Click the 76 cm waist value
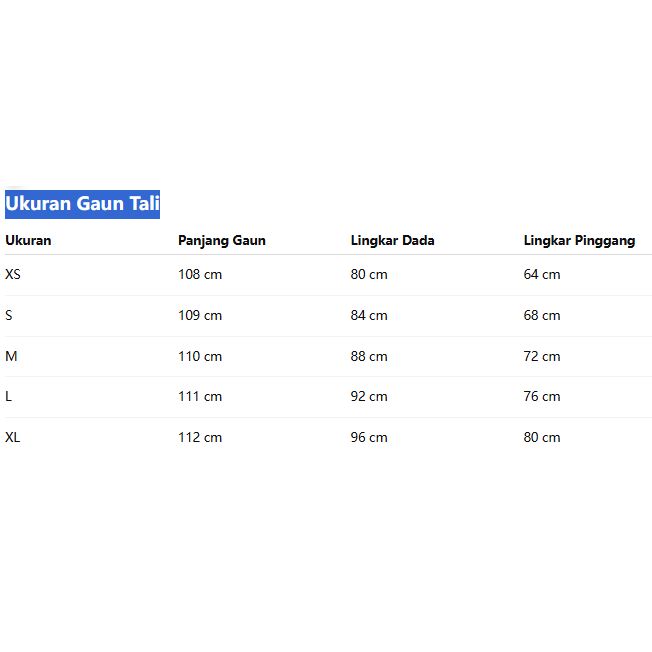Viewport: 652px width, 652px height. point(542,396)
